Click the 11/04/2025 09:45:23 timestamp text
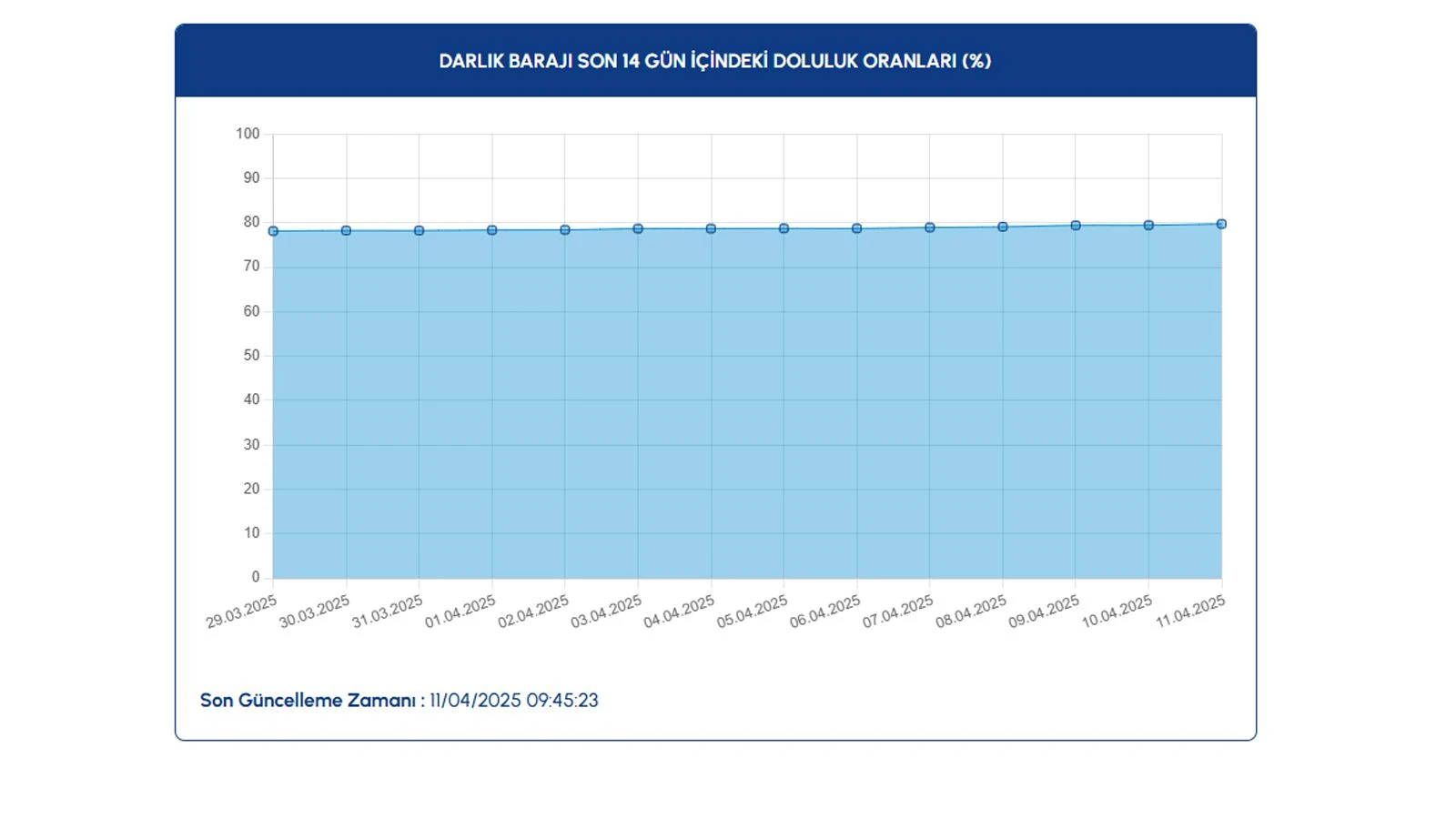 (x=514, y=701)
